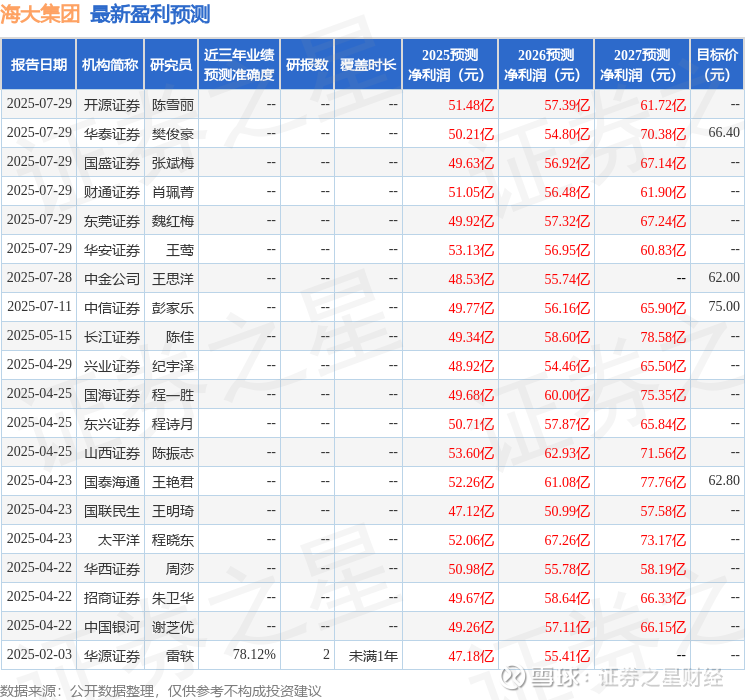Click analyst name 樊俊豪
The height and width of the screenshot is (700, 745).
pos(173,134)
